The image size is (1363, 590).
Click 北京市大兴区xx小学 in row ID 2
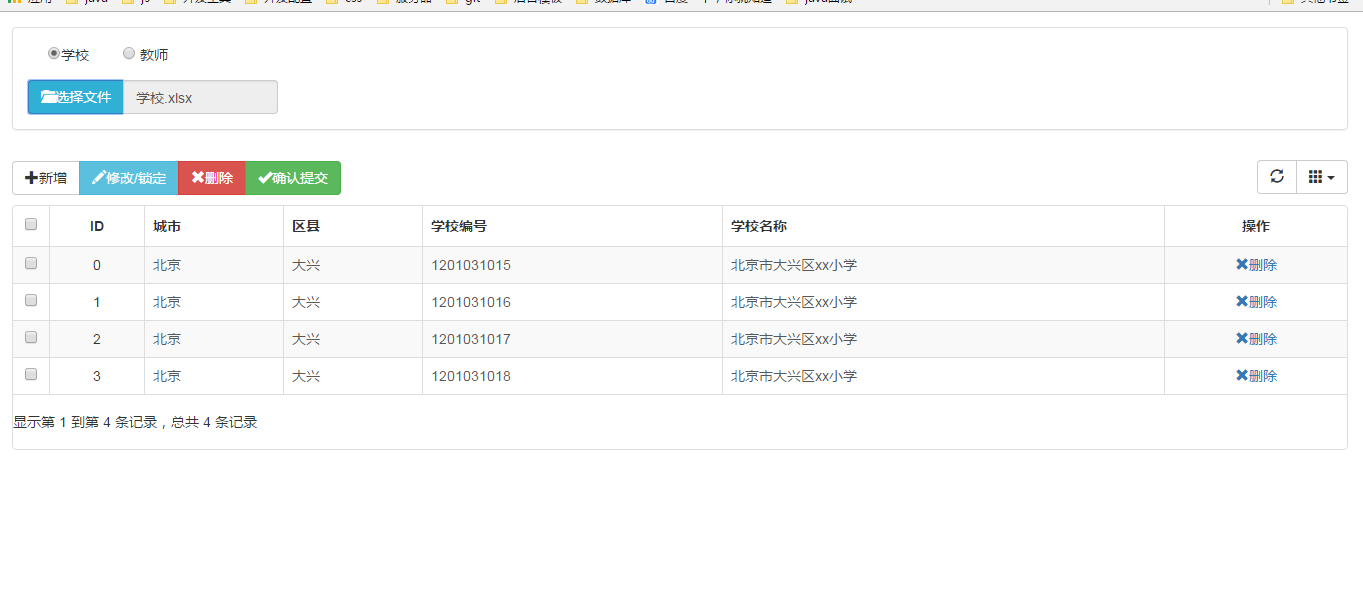tap(794, 339)
